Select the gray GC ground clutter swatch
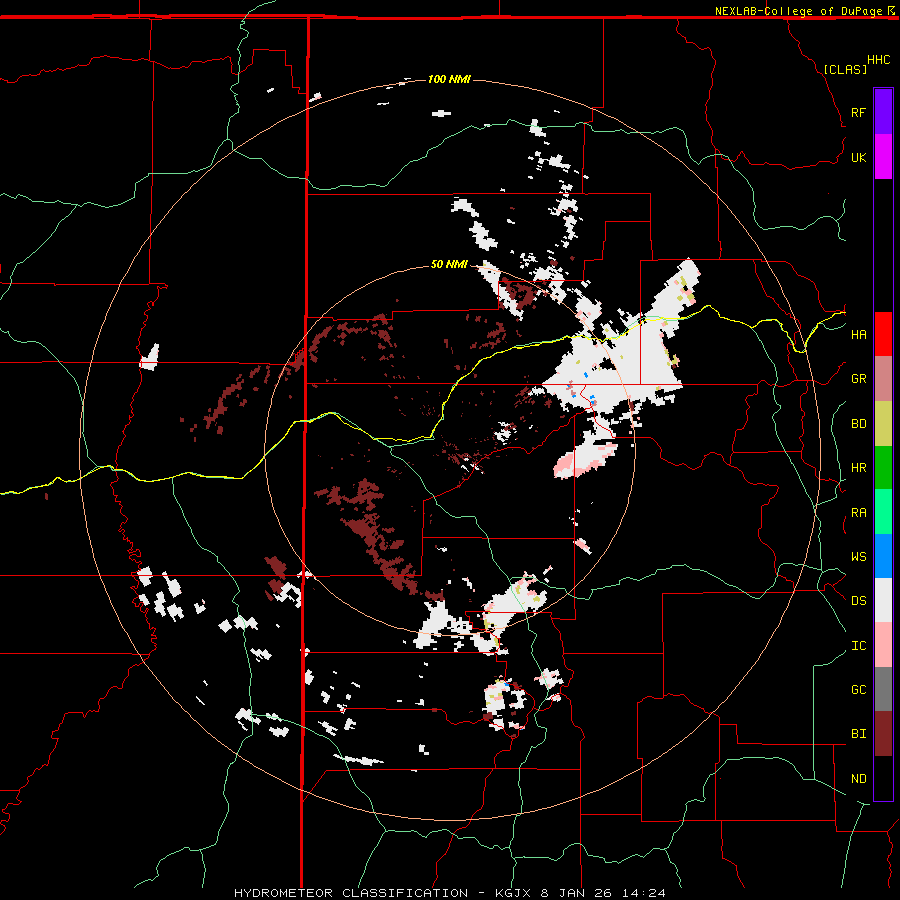 pyautogui.click(x=883, y=689)
